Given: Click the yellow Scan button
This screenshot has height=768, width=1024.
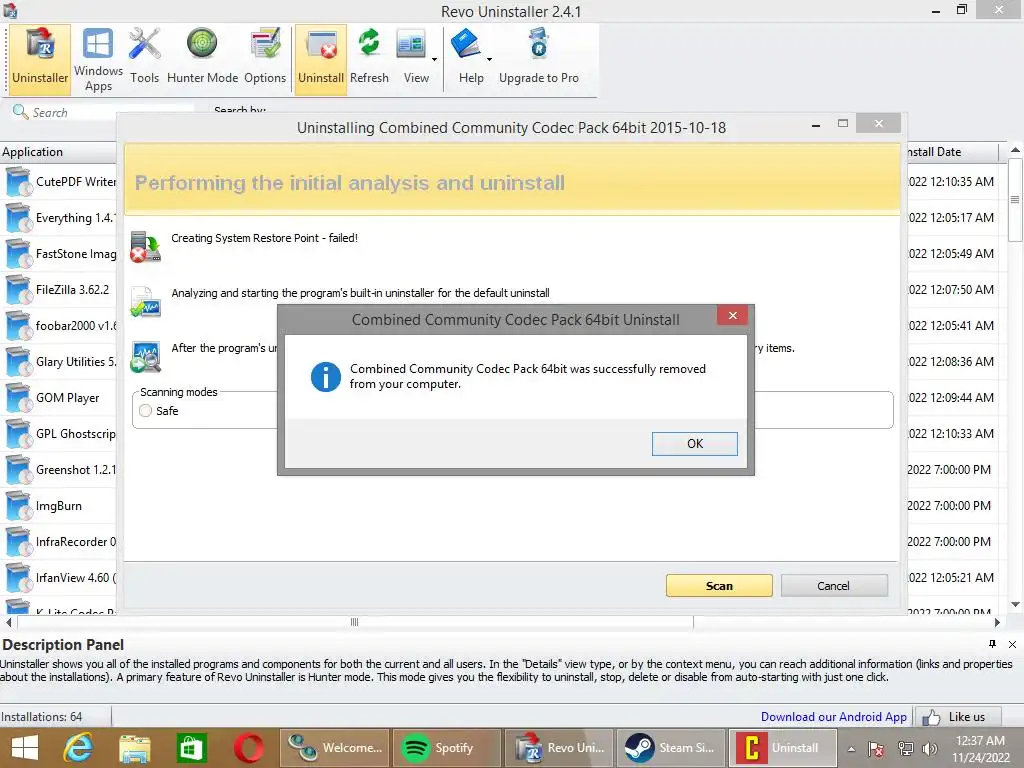Looking at the screenshot, I should (x=719, y=586).
